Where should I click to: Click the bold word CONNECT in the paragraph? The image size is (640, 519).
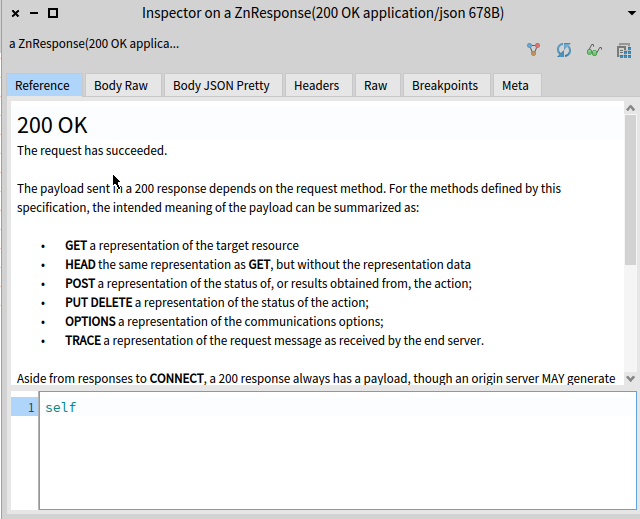(x=176, y=379)
